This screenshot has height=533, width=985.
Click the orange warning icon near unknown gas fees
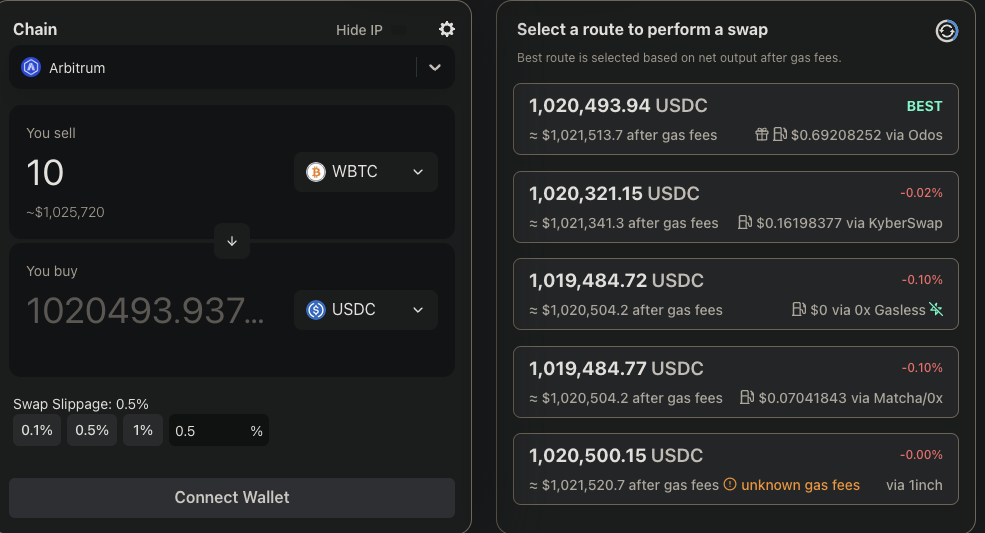click(x=729, y=484)
